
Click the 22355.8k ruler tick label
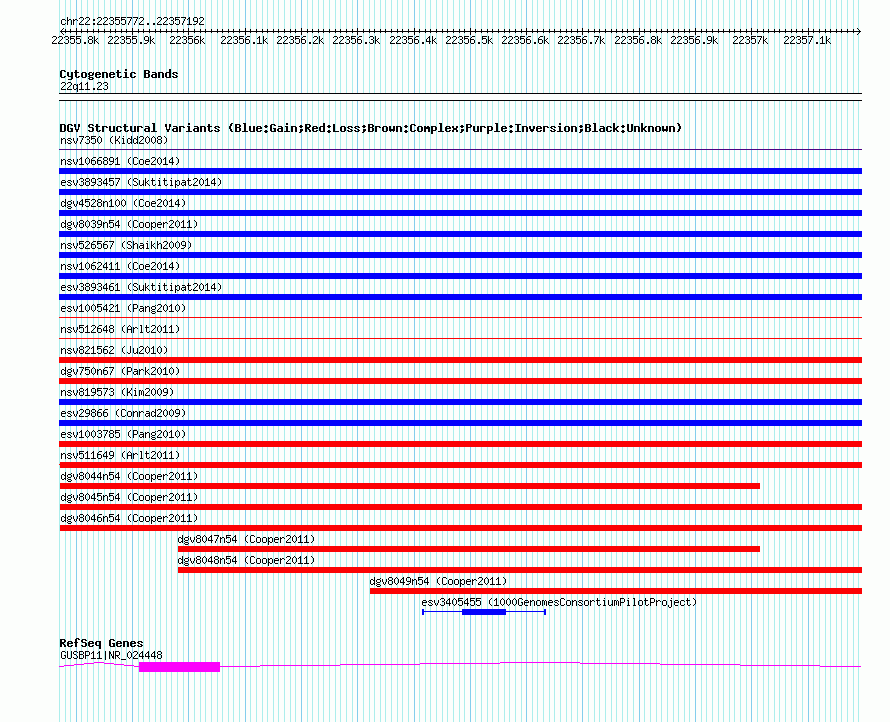[x=75, y=40]
